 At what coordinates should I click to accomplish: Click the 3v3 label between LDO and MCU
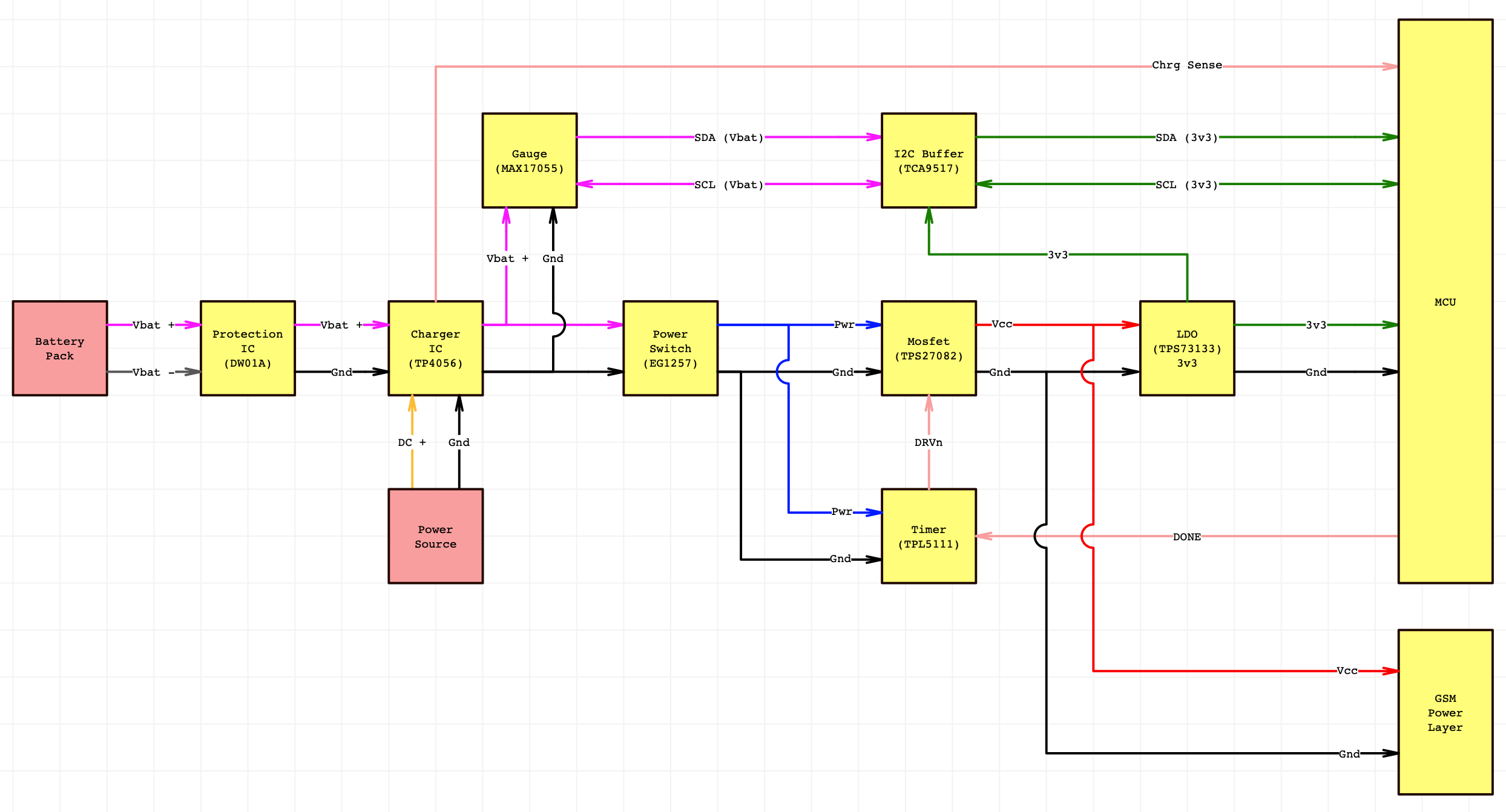point(1316,326)
